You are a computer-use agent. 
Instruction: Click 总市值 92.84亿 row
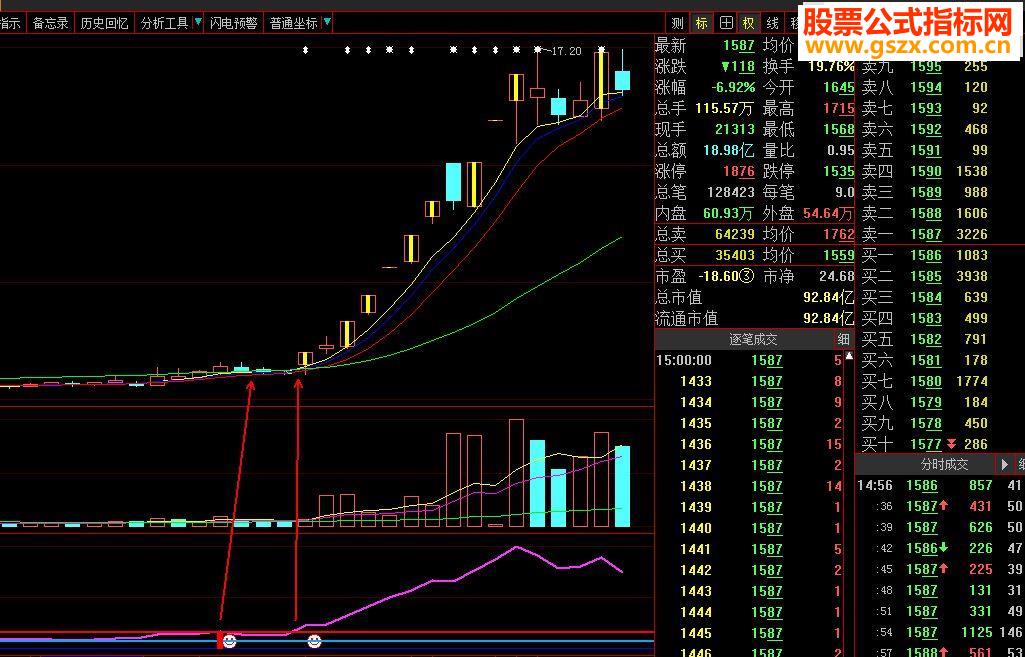(754, 297)
